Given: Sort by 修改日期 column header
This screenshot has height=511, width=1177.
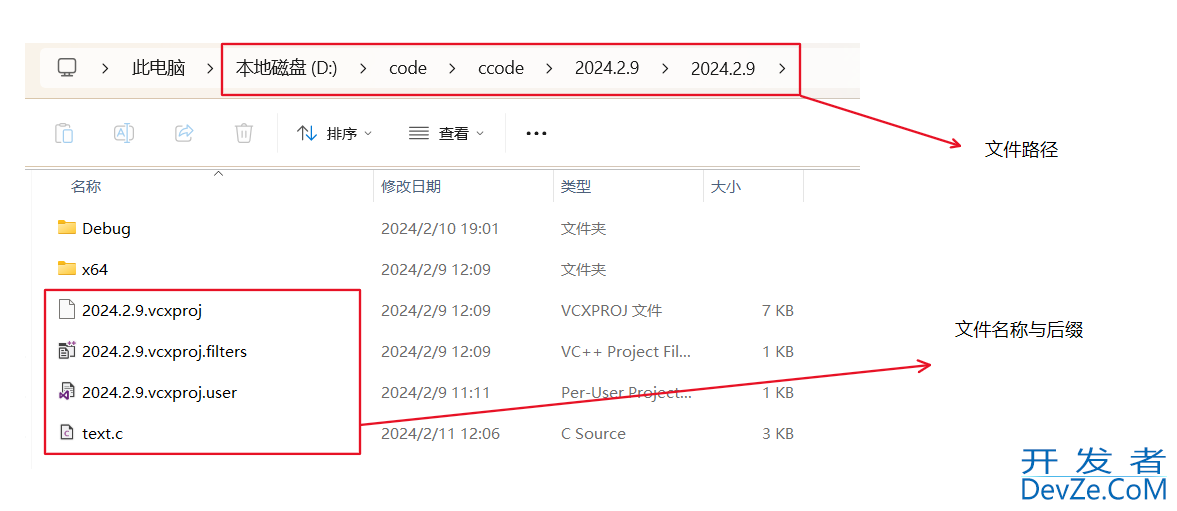Looking at the screenshot, I should 411,186.
